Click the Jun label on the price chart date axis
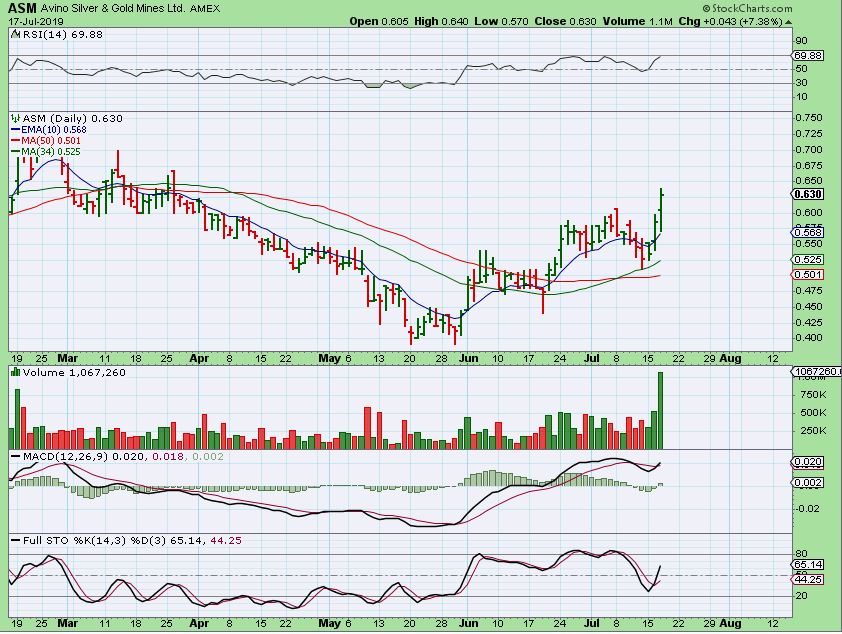The image size is (842, 634). coord(469,358)
